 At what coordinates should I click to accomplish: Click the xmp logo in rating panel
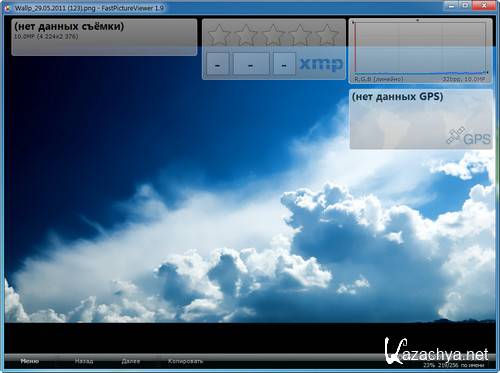[x=321, y=64]
